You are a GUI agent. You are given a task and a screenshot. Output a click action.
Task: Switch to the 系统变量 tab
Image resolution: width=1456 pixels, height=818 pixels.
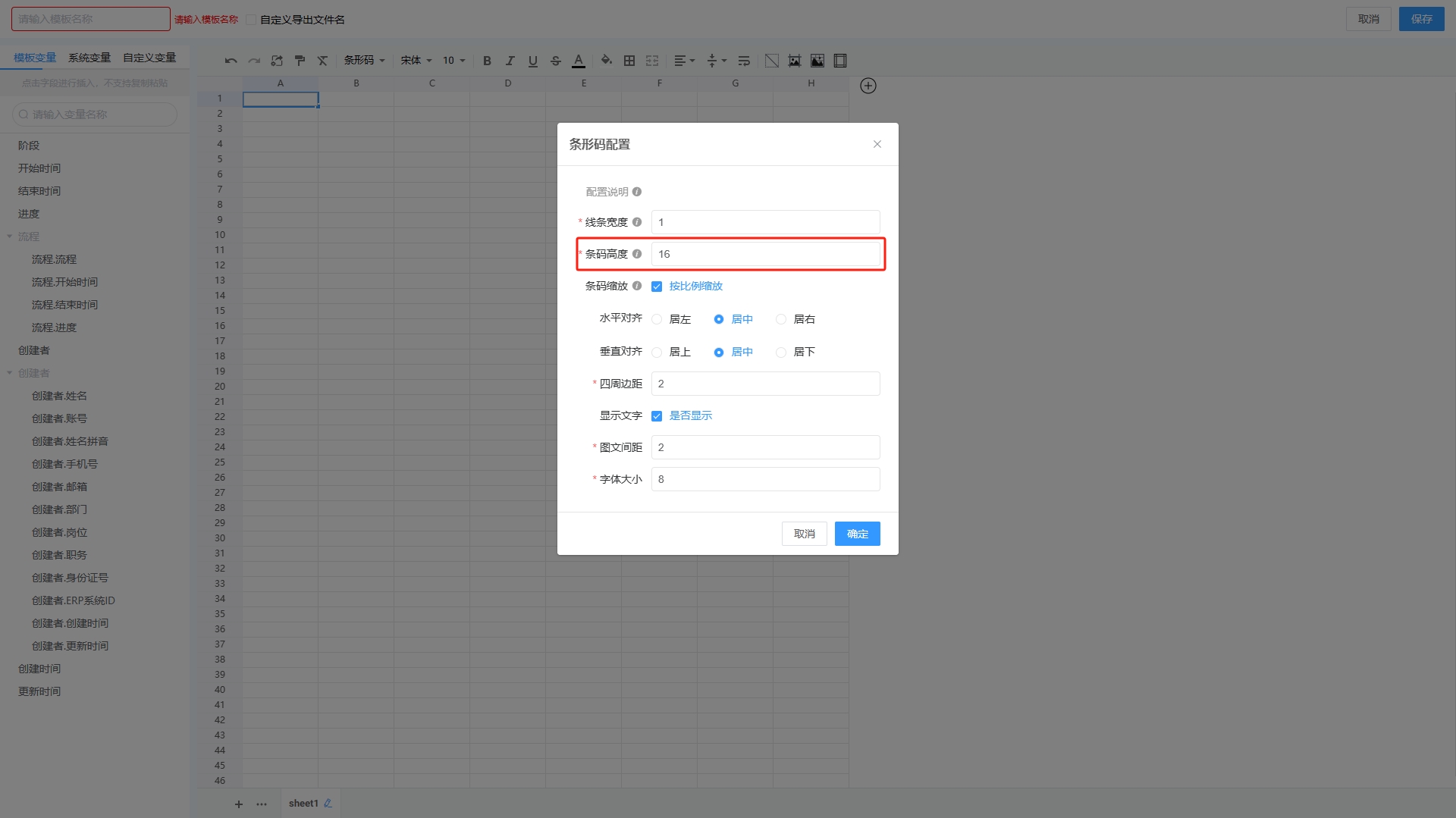tap(89, 58)
